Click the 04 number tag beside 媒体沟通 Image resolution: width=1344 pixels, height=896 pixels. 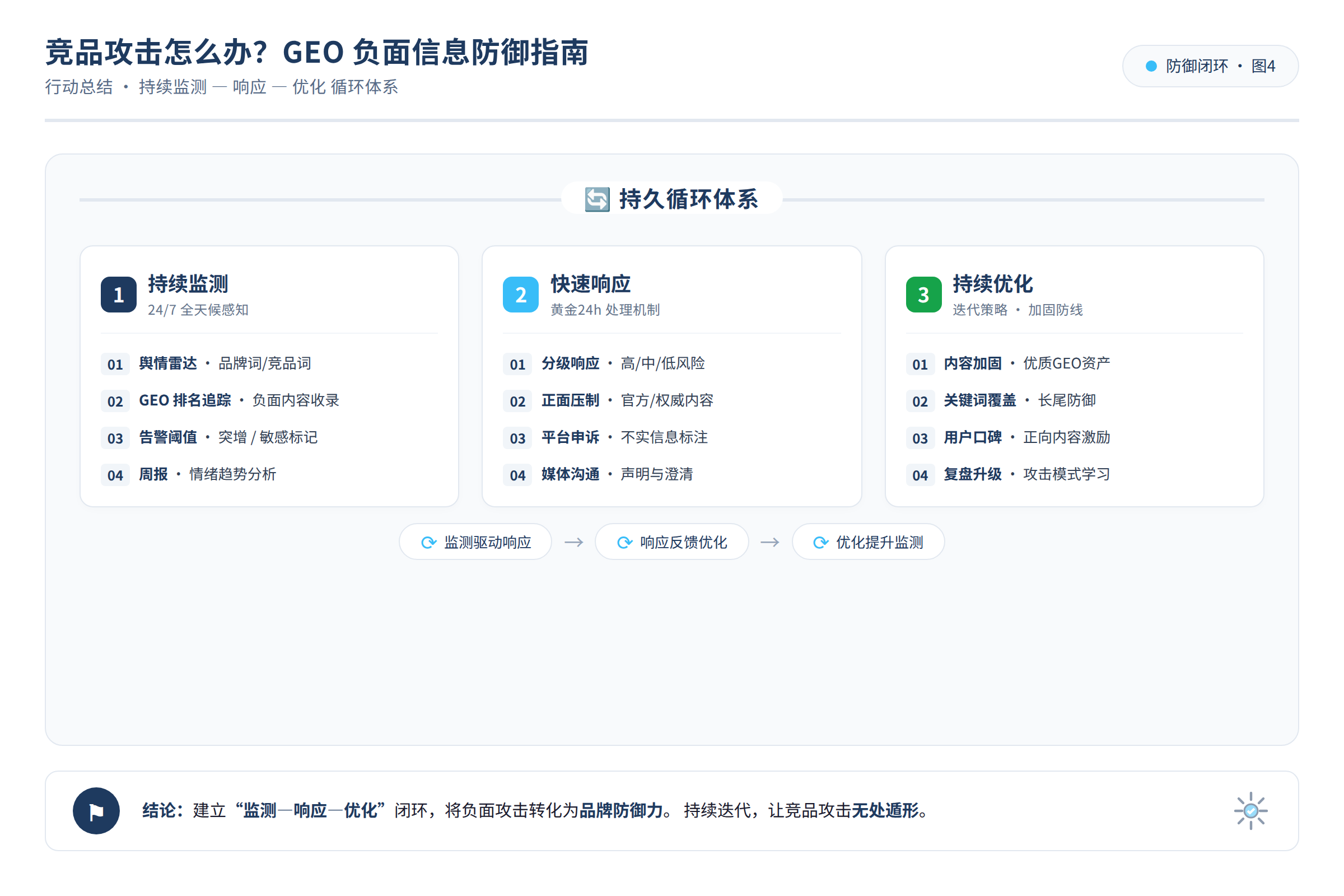[517, 475]
